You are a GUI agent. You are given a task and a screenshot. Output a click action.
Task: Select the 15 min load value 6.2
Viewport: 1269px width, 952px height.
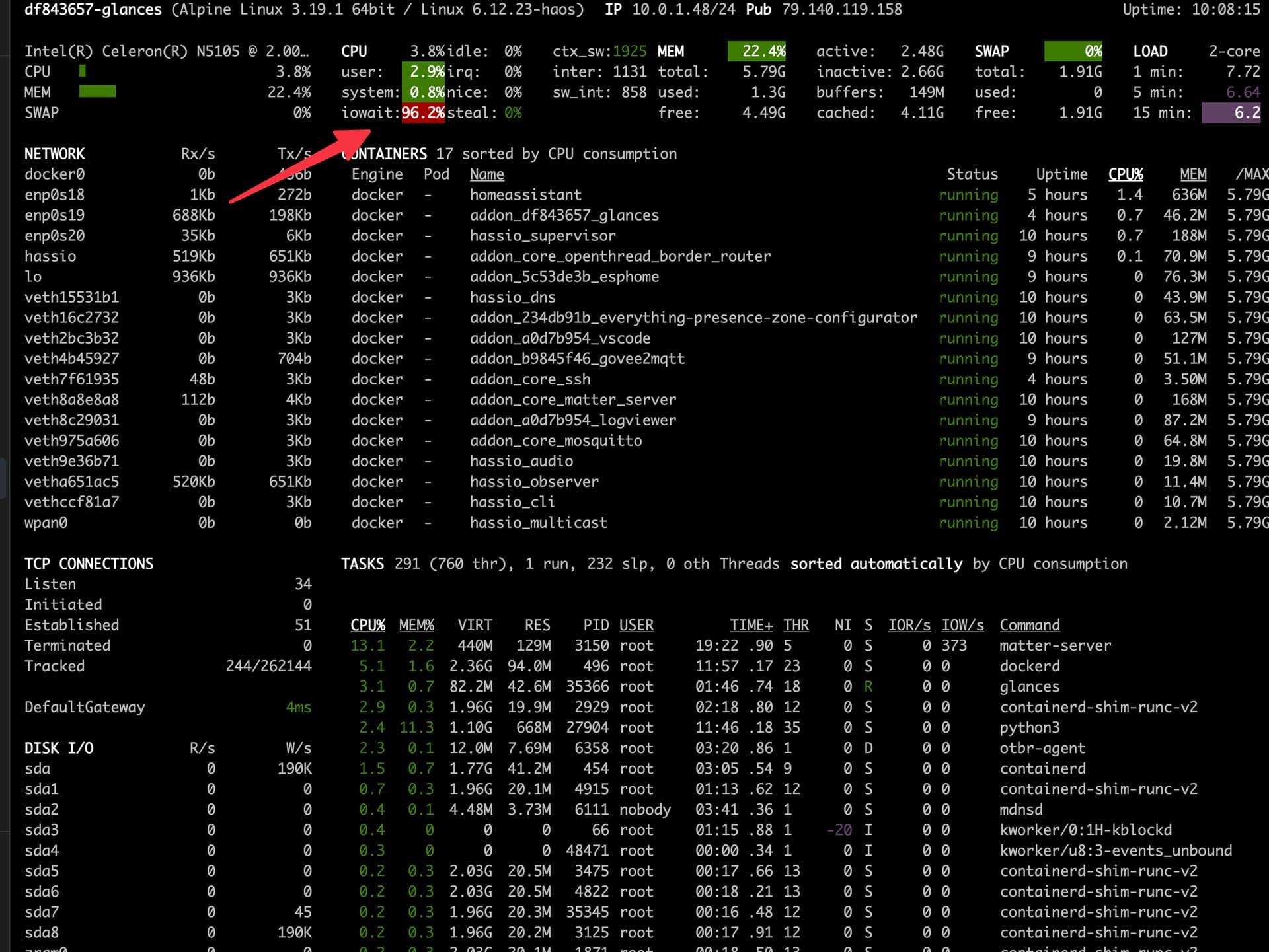(x=1231, y=113)
